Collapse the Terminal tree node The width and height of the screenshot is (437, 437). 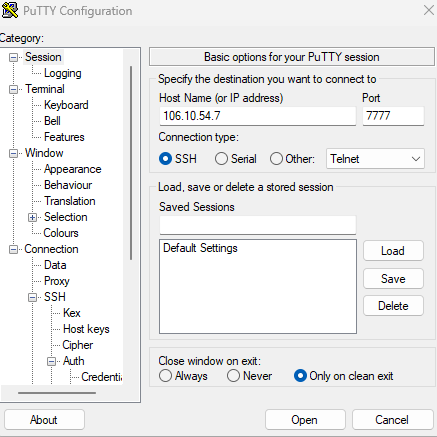[13, 89]
